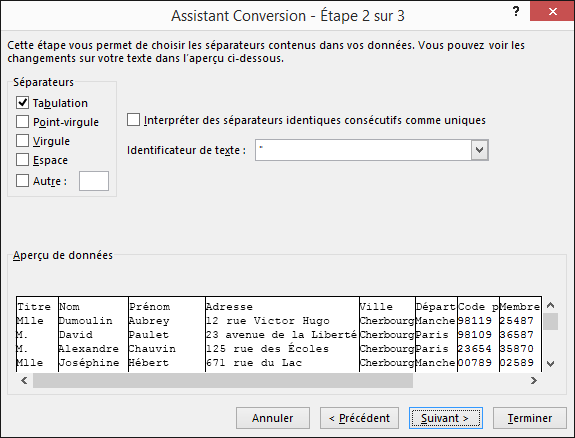Viewport: 575px width, 438px height.
Task: Click the horizontal scrollbar thumb in preview
Action: pyautogui.click(x=223, y=380)
